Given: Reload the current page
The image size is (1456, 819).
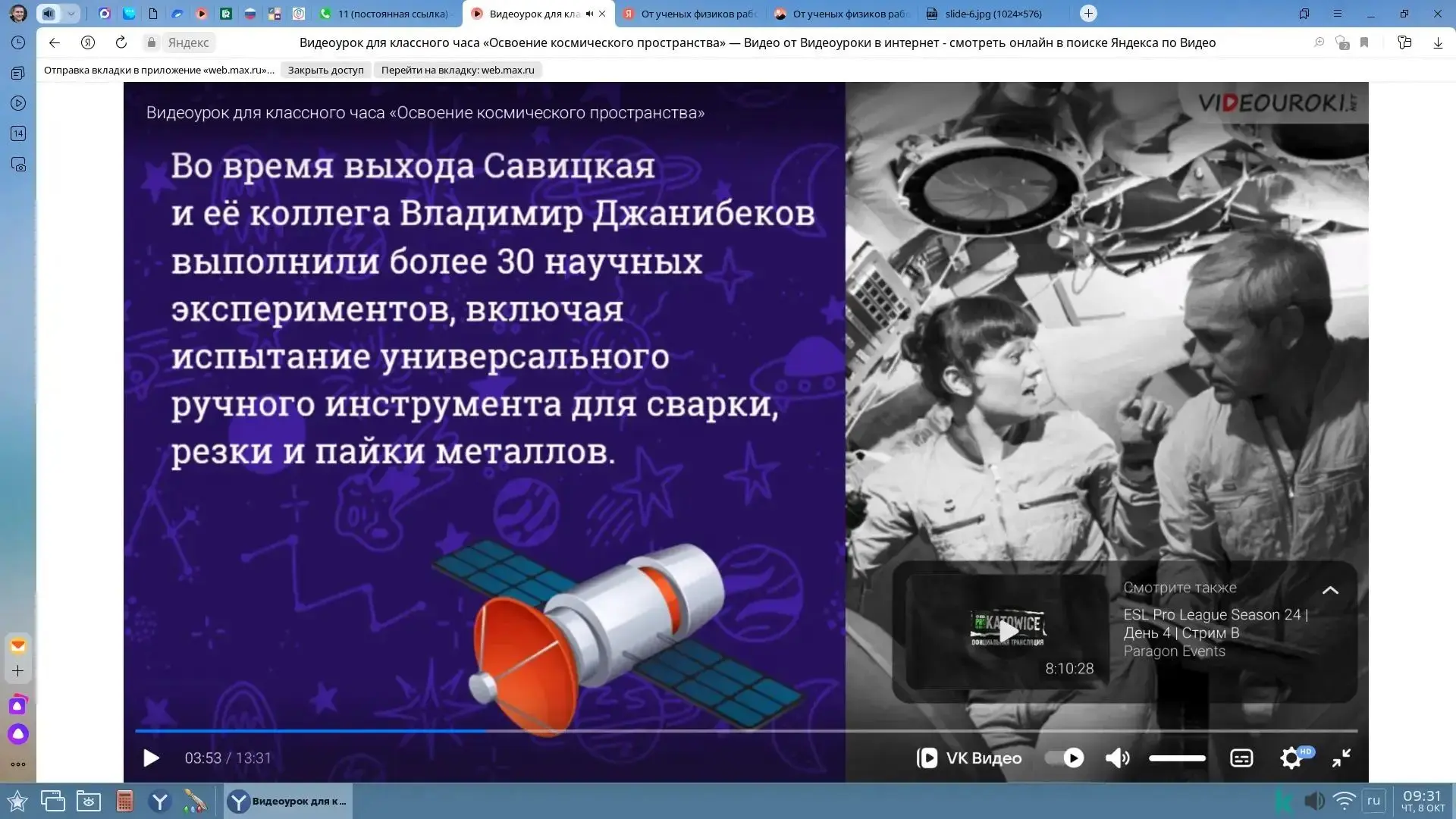Looking at the screenshot, I should point(121,42).
